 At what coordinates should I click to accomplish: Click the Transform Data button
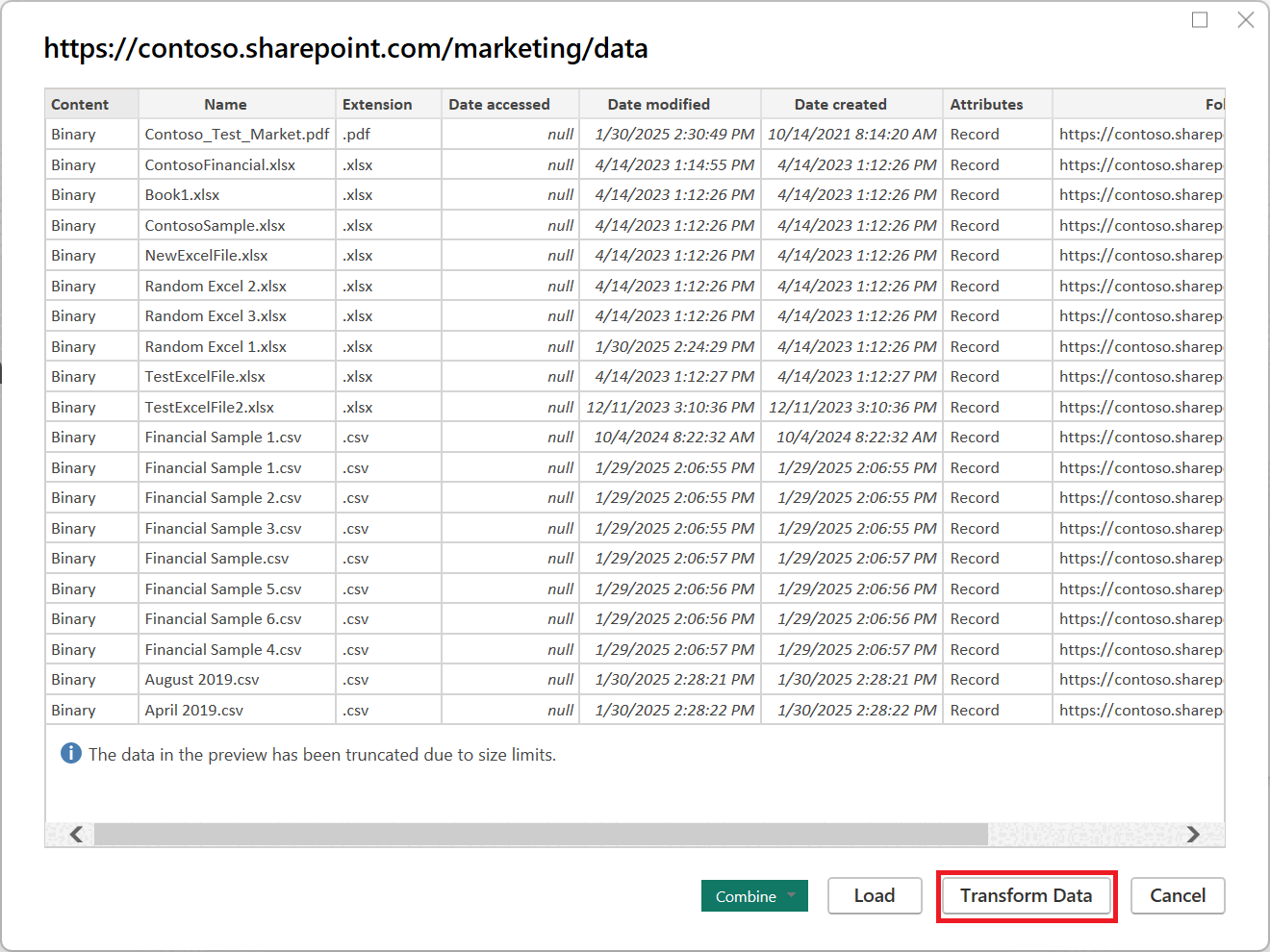coord(1026,895)
